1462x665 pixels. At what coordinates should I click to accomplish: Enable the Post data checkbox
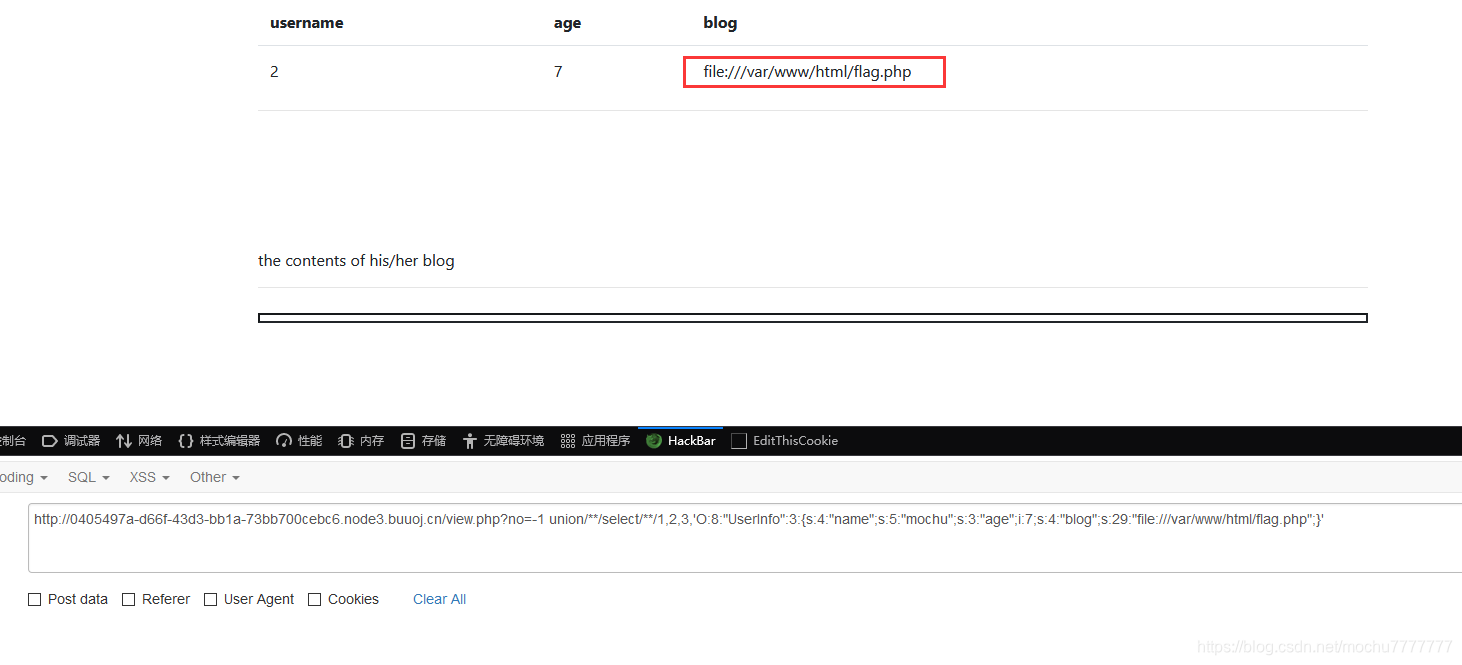coord(35,599)
